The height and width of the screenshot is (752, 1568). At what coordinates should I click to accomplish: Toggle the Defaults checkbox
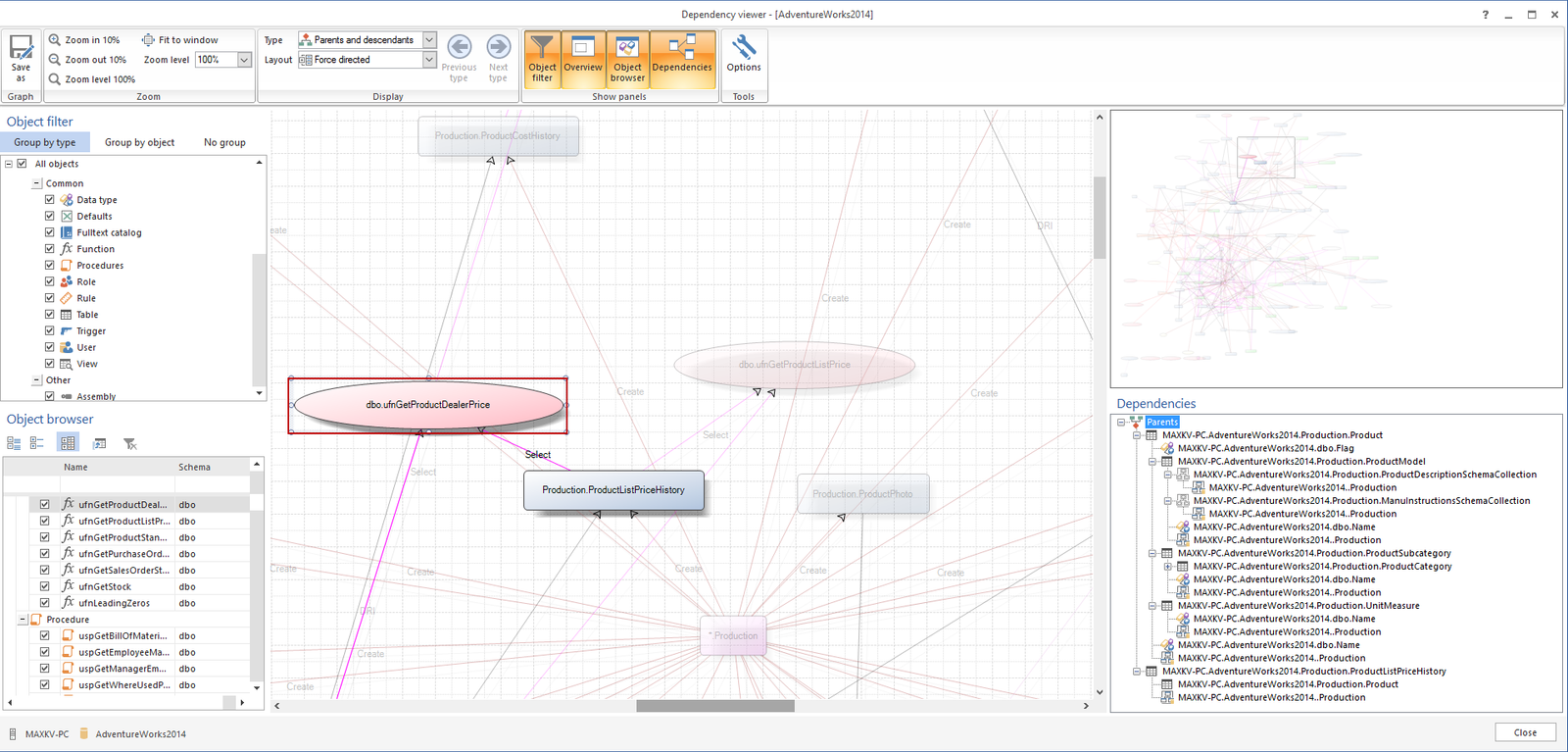pyautogui.click(x=50, y=216)
